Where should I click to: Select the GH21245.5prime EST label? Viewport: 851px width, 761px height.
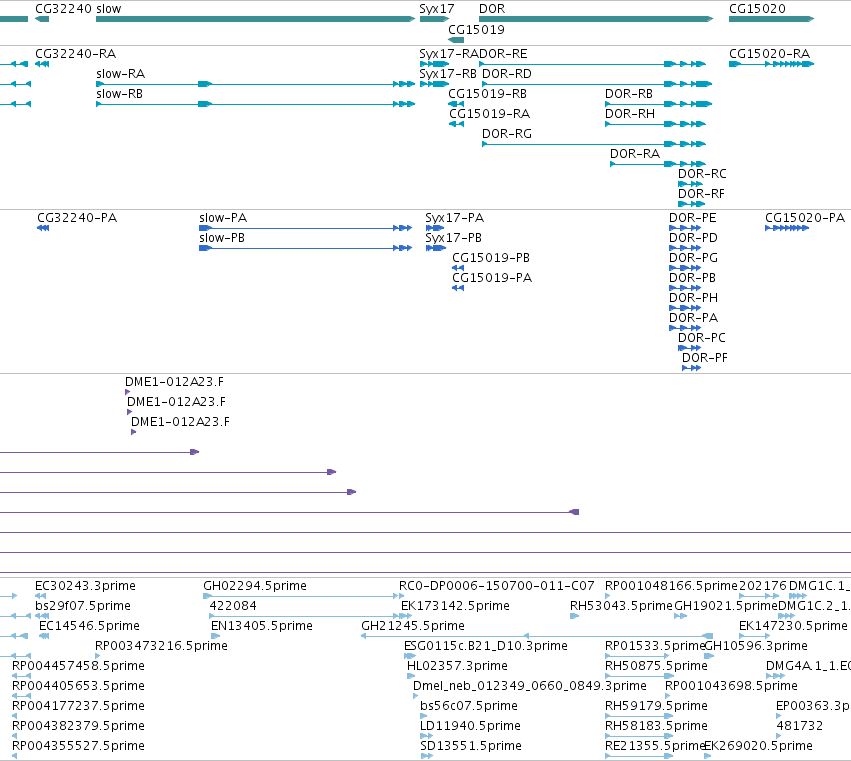(x=413, y=626)
